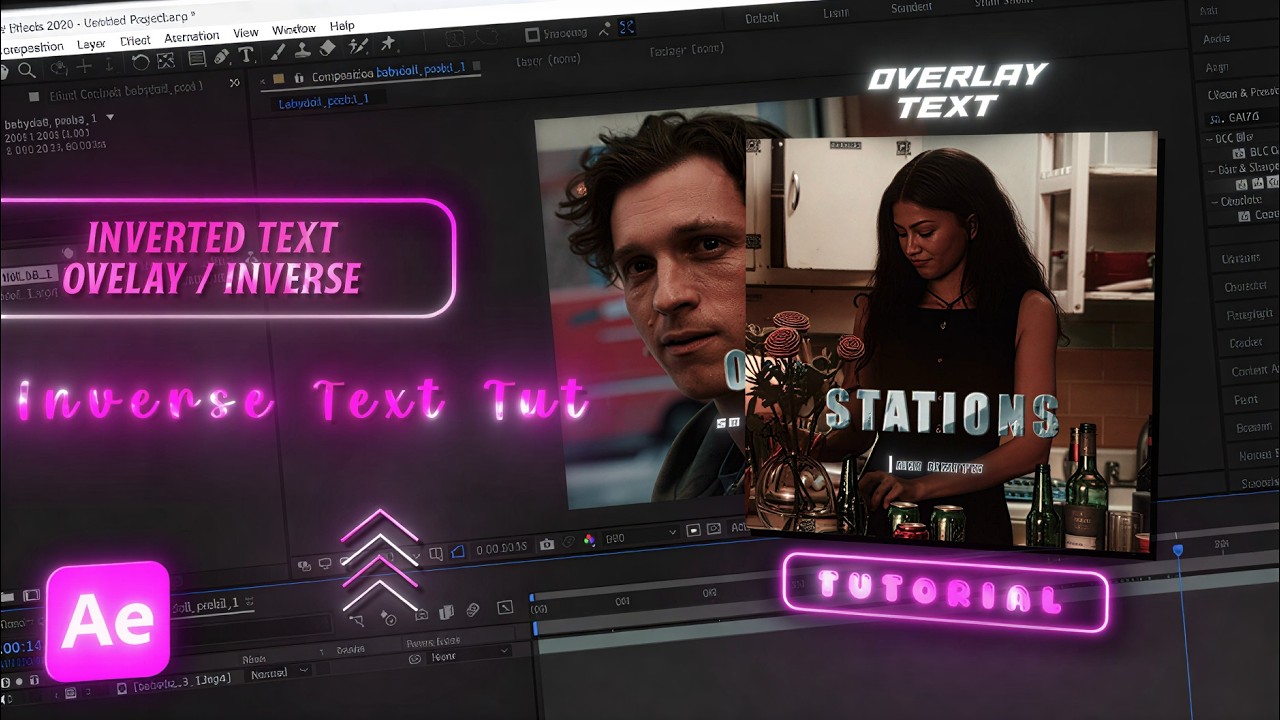Click the 01s mark on timeline ruler

pyautogui.click(x=623, y=601)
